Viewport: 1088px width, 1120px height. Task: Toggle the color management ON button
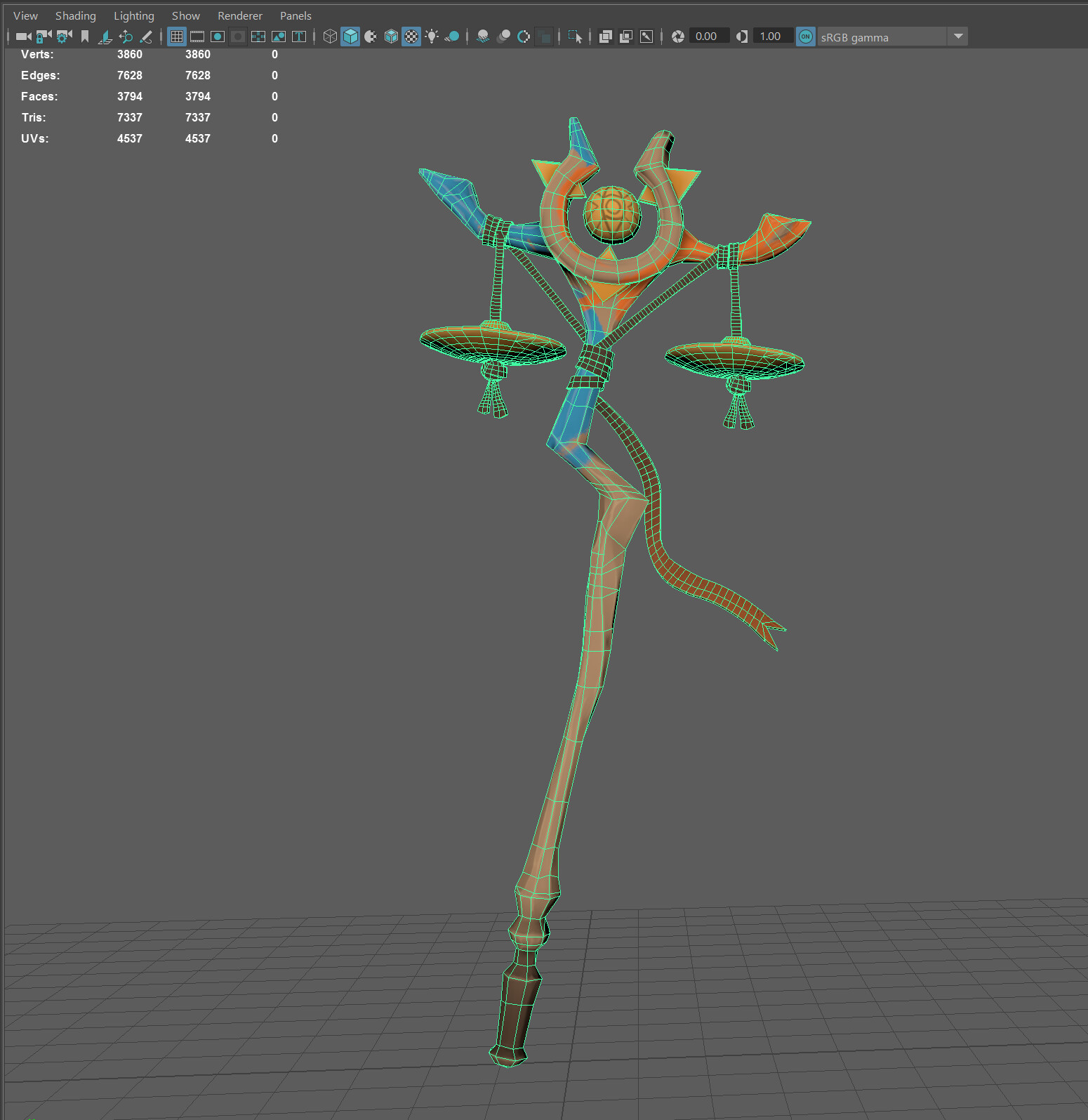pos(806,37)
